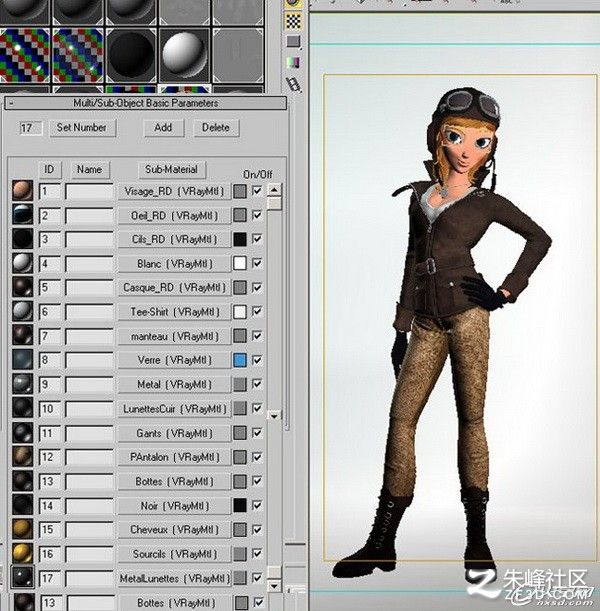Uncheck the Tee-Shirt On/Off checkbox
This screenshot has height=611, width=600.
[257, 311]
